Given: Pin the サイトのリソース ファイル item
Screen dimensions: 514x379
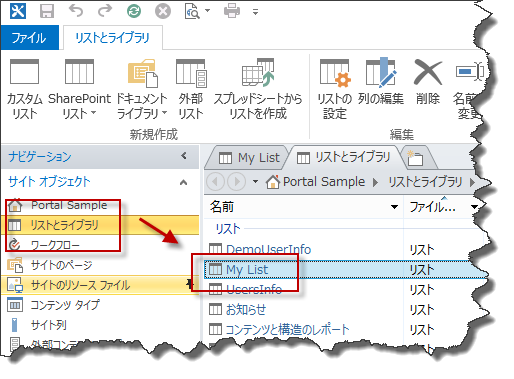Looking at the screenshot, I should click(190, 284).
